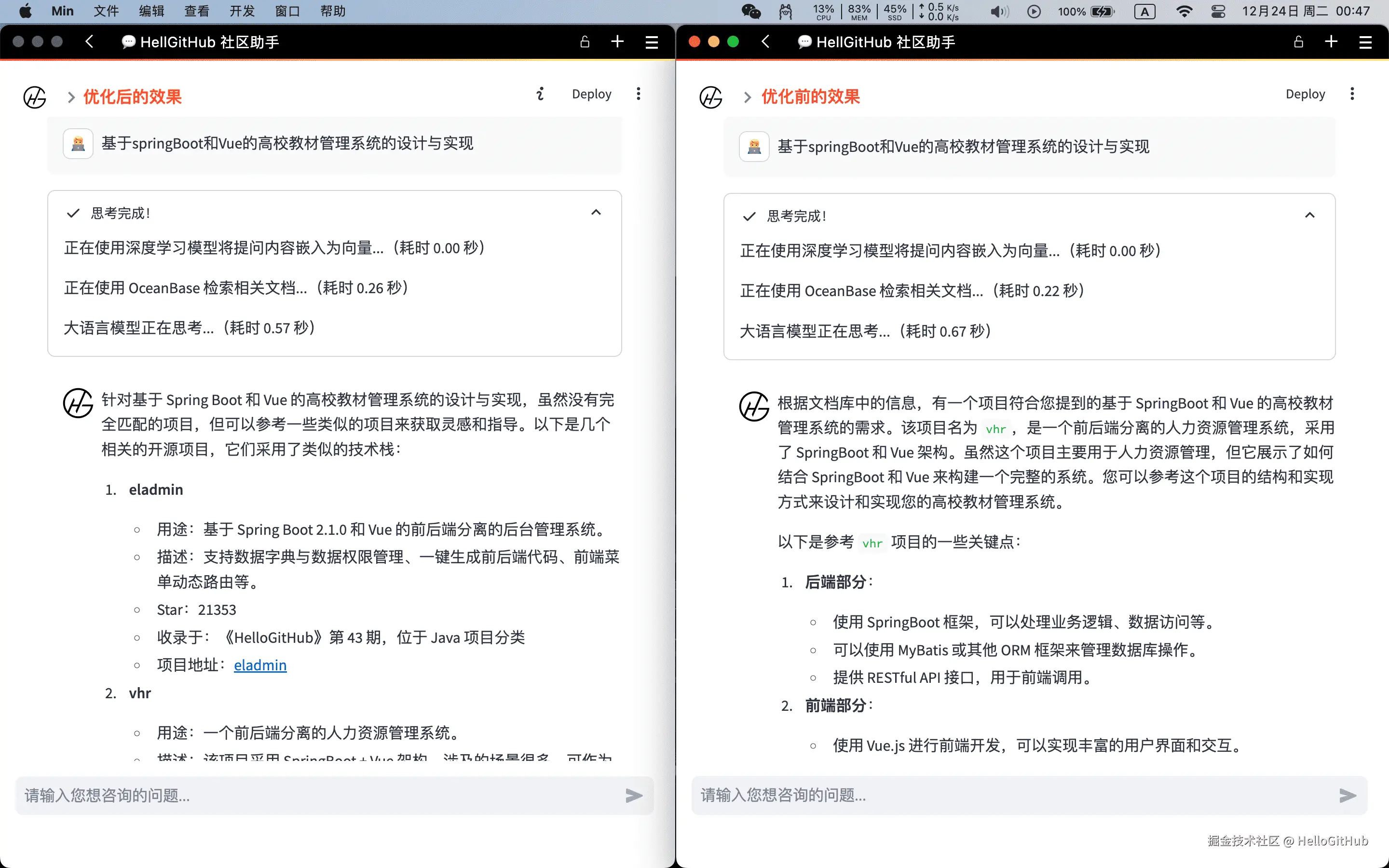
Task: Toggle the input source A indicator
Action: [1144, 12]
